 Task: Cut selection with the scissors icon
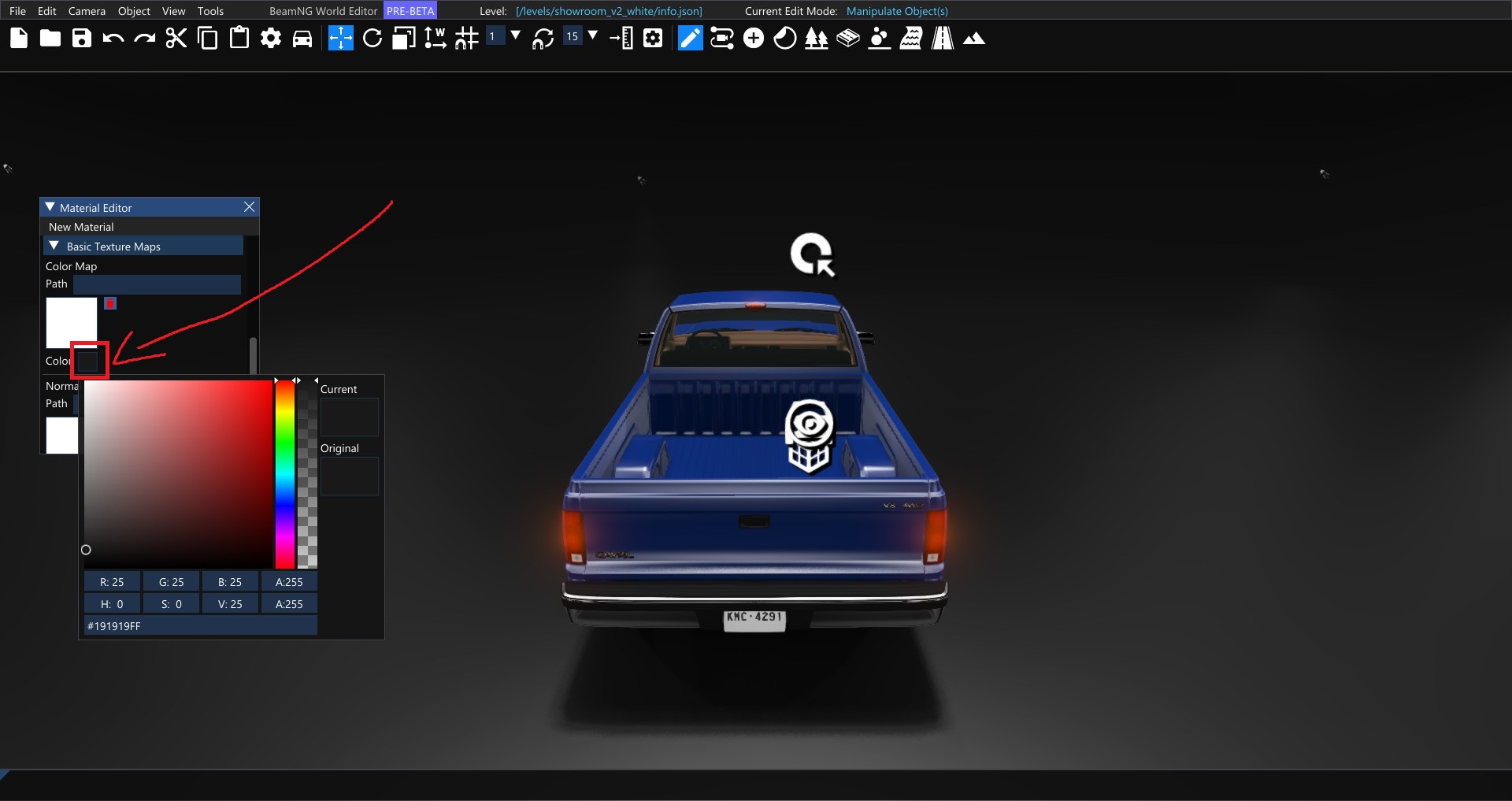click(x=176, y=38)
